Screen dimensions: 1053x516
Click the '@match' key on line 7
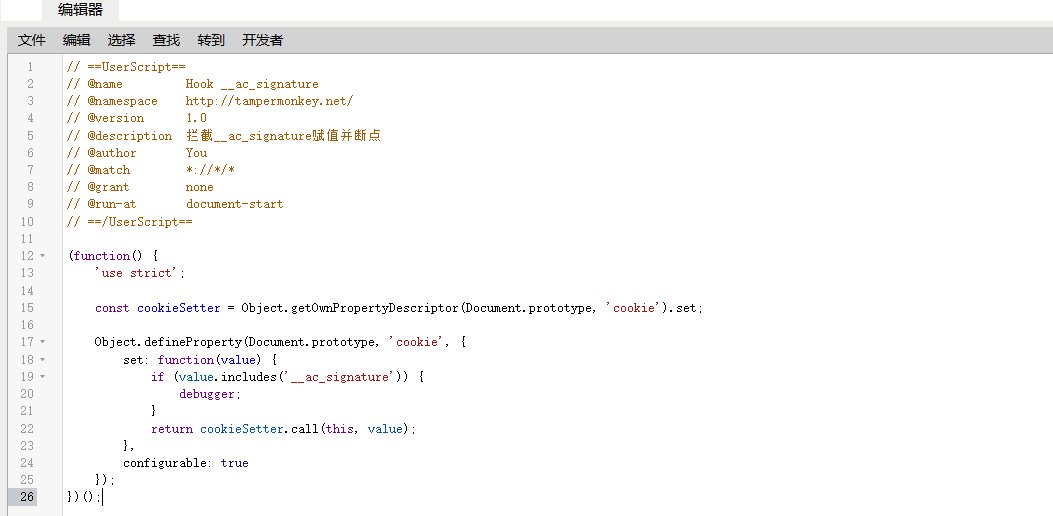point(108,170)
